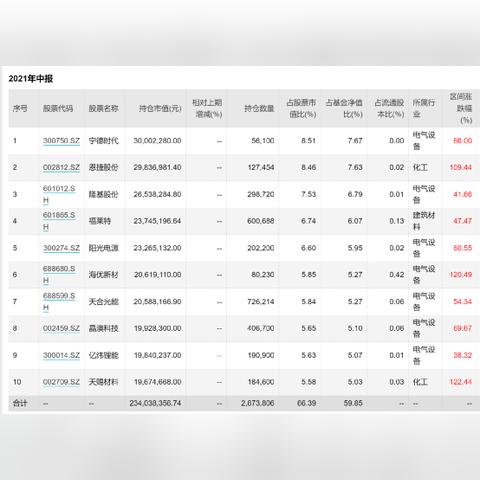Click the 持仓市值(元) column header
The width and height of the screenshot is (480, 480).
[160, 108]
